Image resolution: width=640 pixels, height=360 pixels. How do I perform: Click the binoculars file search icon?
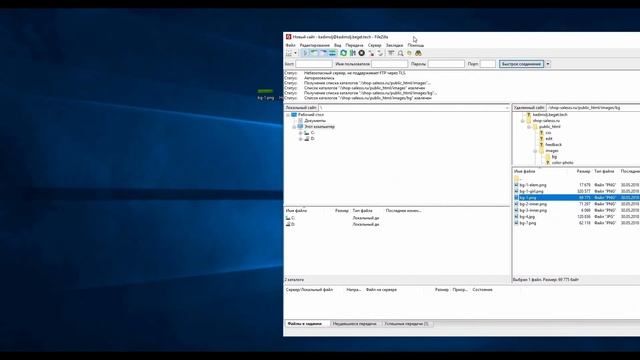[x=418, y=53]
